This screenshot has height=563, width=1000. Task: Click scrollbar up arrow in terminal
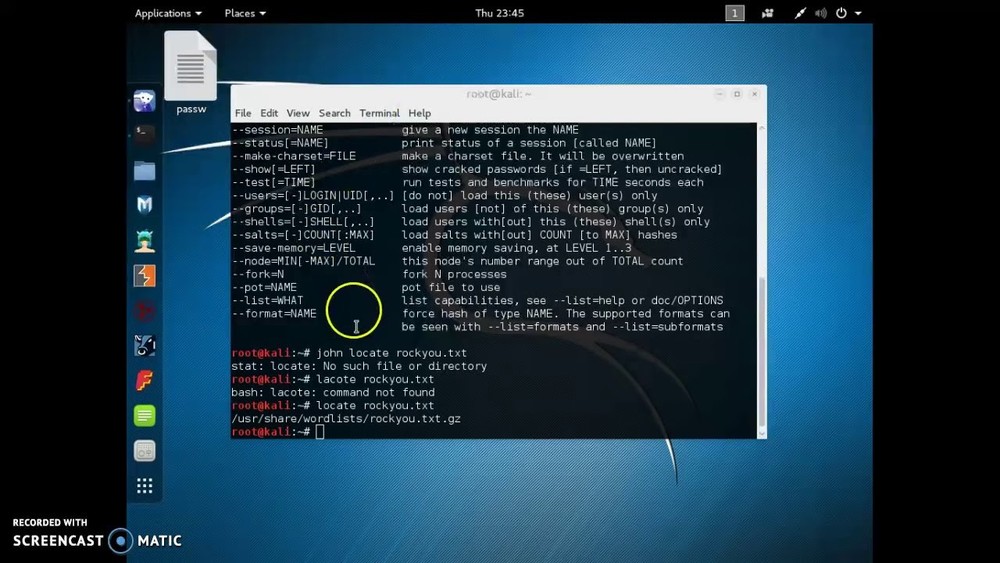point(761,128)
